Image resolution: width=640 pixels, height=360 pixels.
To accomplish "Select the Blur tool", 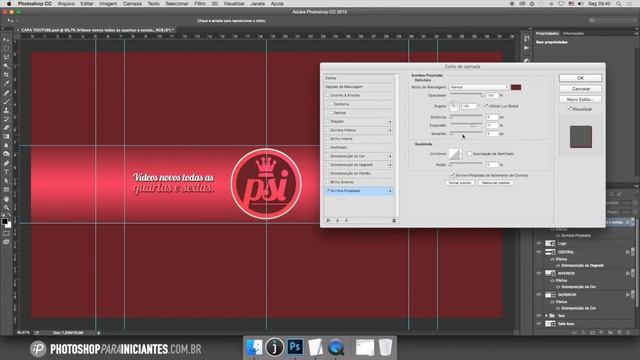I will pyautogui.click(x=6, y=145).
